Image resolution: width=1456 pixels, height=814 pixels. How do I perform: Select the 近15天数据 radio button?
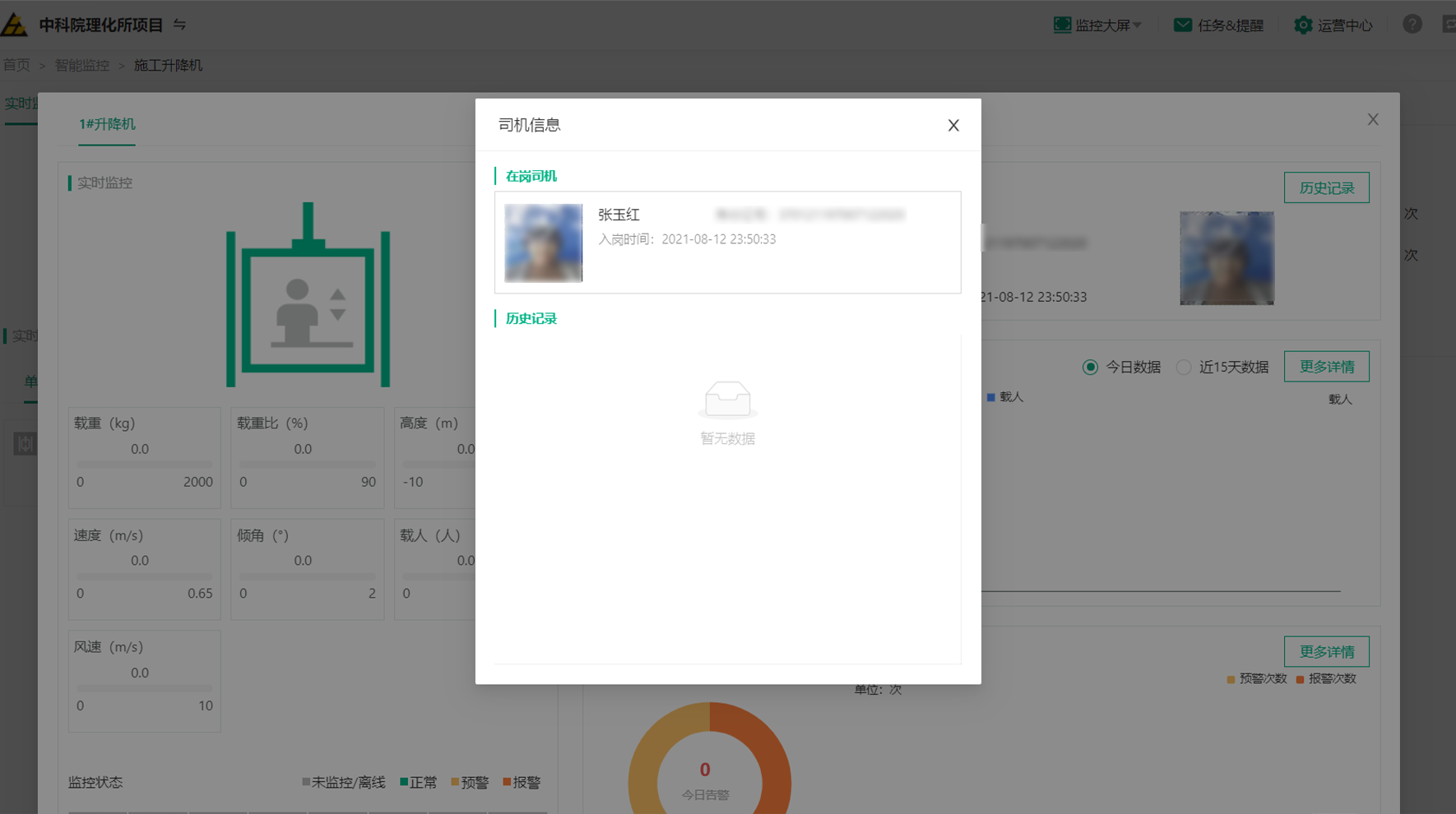[1184, 367]
